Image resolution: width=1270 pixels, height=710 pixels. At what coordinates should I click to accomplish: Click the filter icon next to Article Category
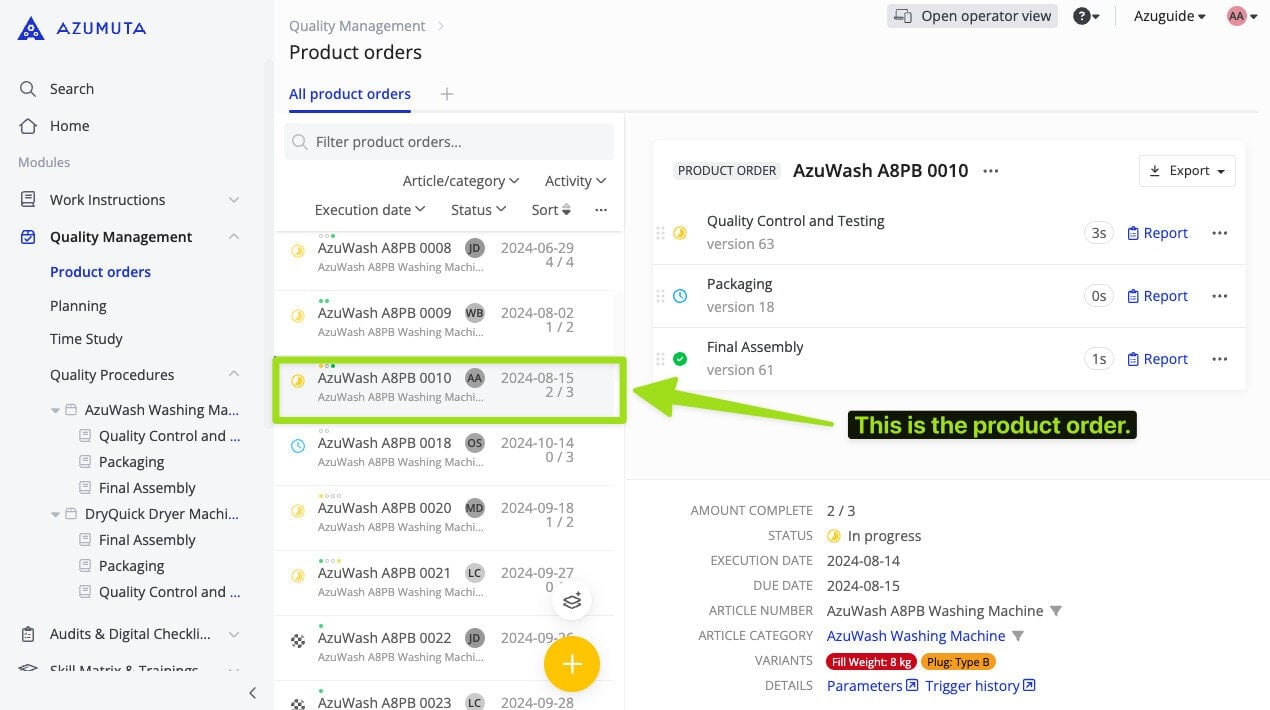point(1018,636)
